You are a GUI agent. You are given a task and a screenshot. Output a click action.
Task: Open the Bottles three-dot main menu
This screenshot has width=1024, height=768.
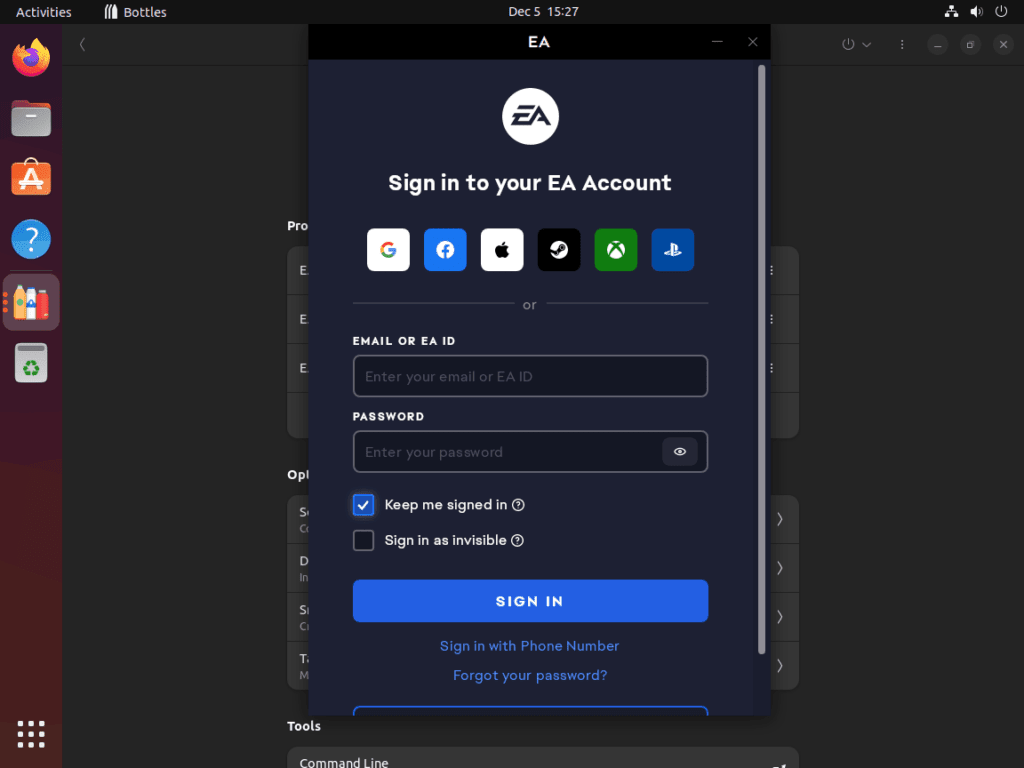(902, 44)
